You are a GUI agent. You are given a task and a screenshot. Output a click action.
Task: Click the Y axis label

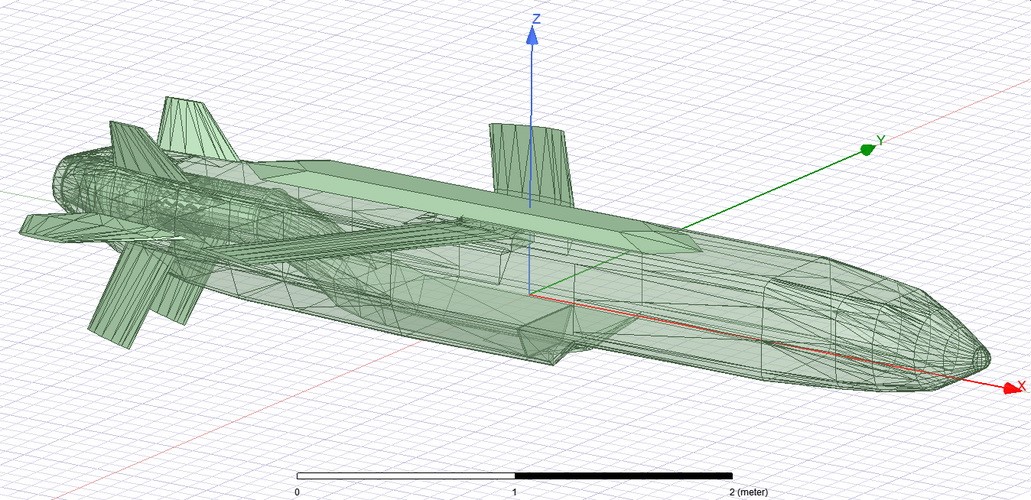pos(880,140)
